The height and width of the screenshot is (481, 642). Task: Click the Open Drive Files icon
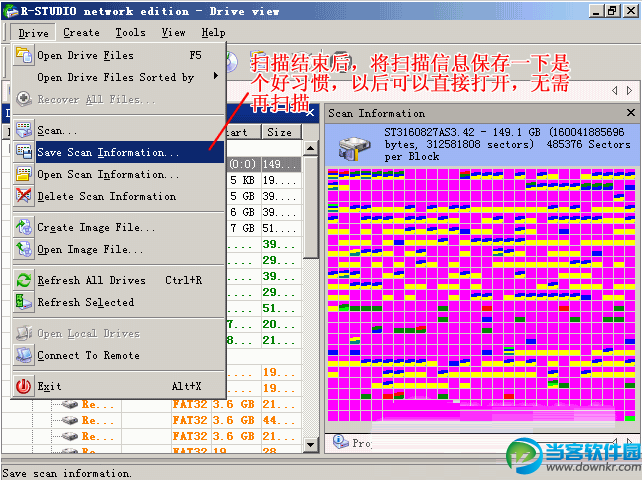pyautogui.click(x=24, y=55)
